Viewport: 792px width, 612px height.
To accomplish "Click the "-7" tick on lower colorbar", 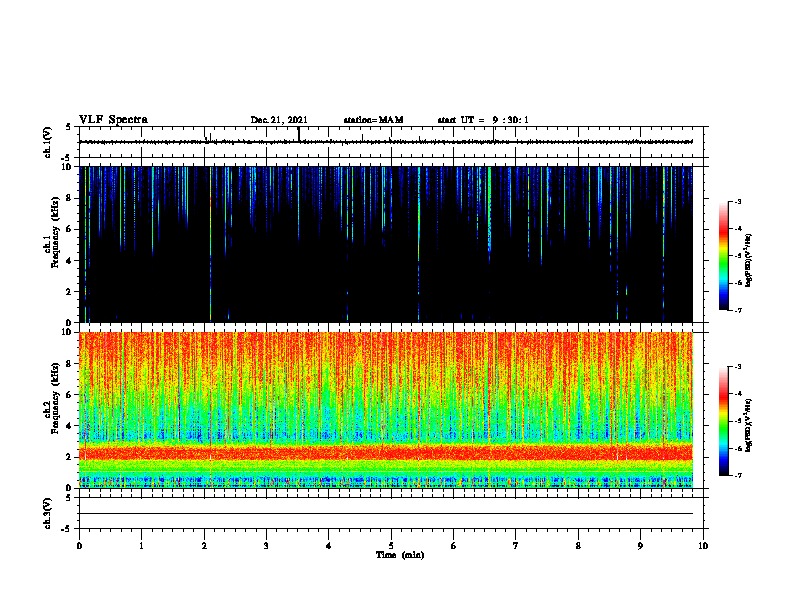I will click(x=738, y=475).
